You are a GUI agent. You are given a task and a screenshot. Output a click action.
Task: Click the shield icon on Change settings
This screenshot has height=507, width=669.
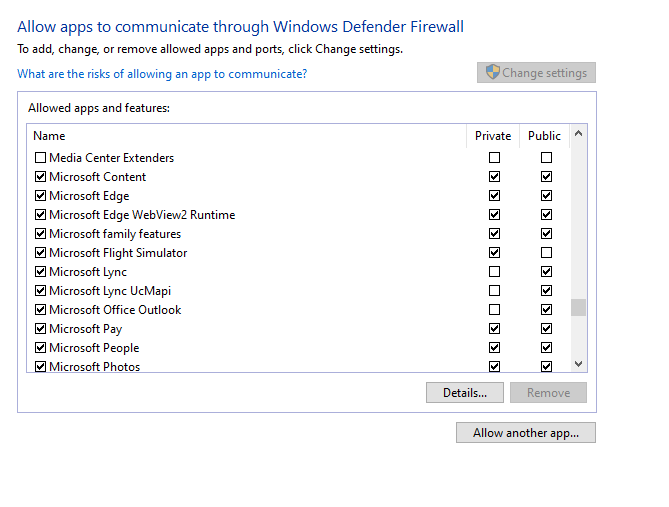point(492,72)
